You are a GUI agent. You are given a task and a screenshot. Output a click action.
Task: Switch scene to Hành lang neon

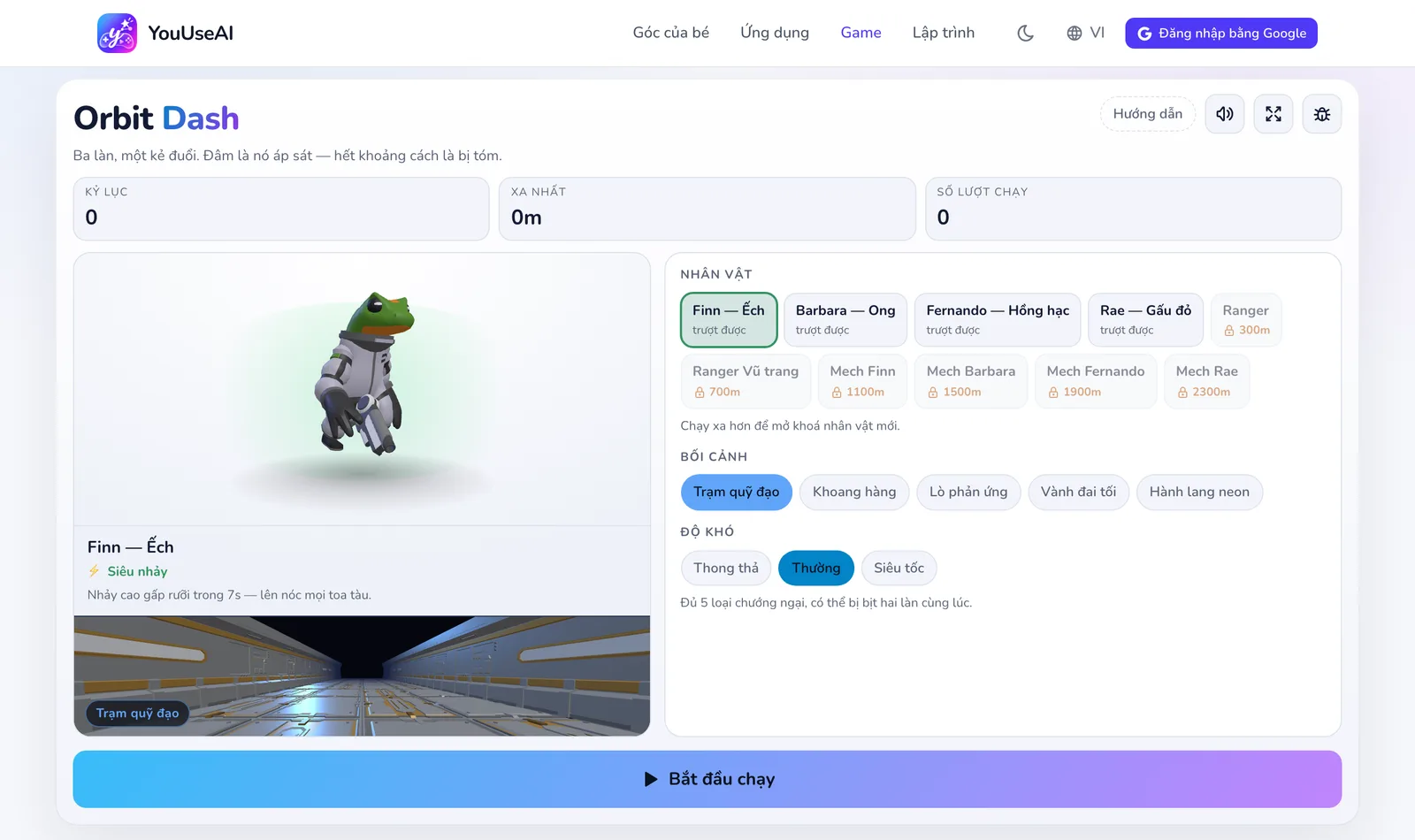[1199, 492]
